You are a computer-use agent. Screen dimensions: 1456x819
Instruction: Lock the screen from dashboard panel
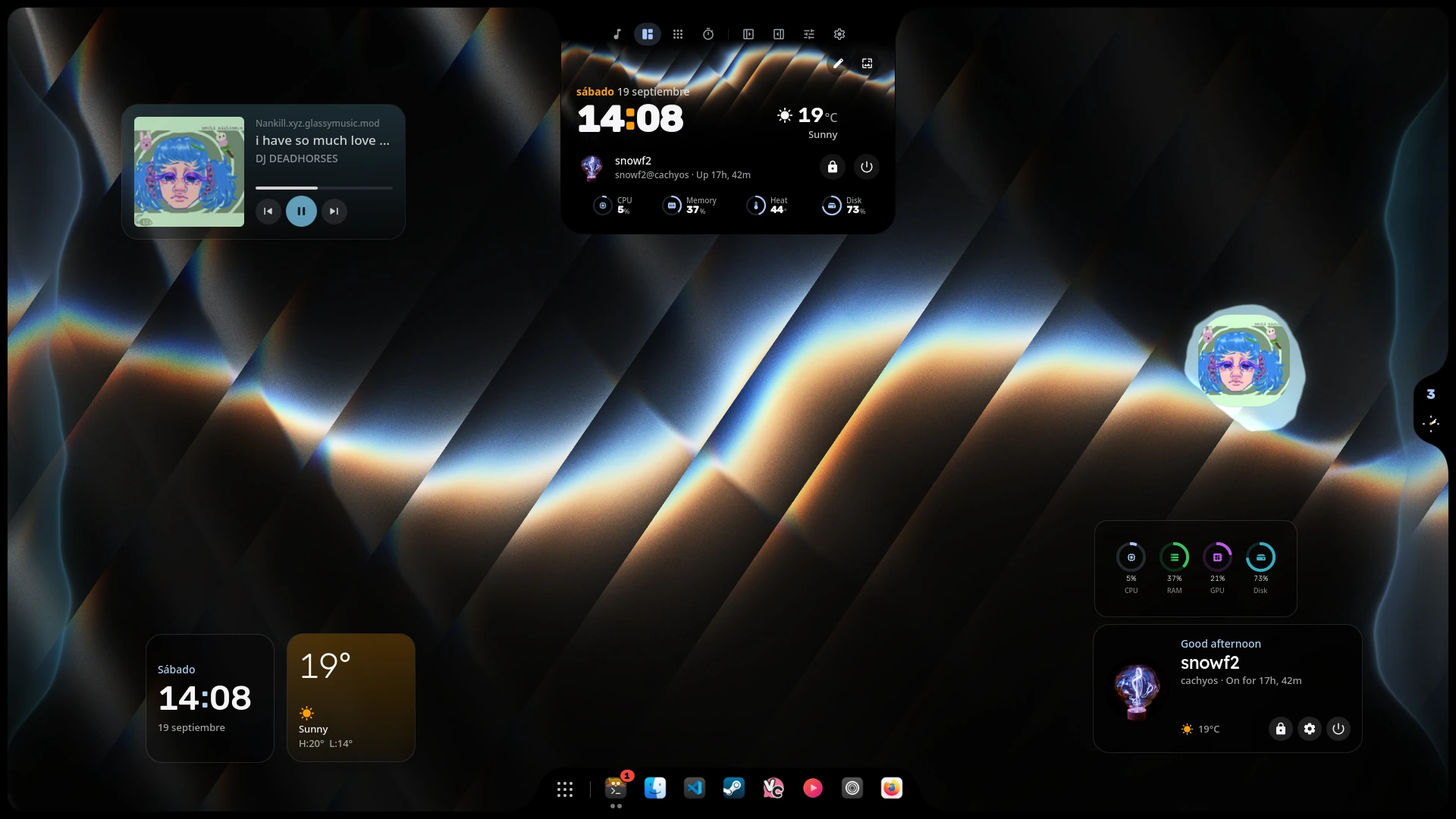coord(833,167)
